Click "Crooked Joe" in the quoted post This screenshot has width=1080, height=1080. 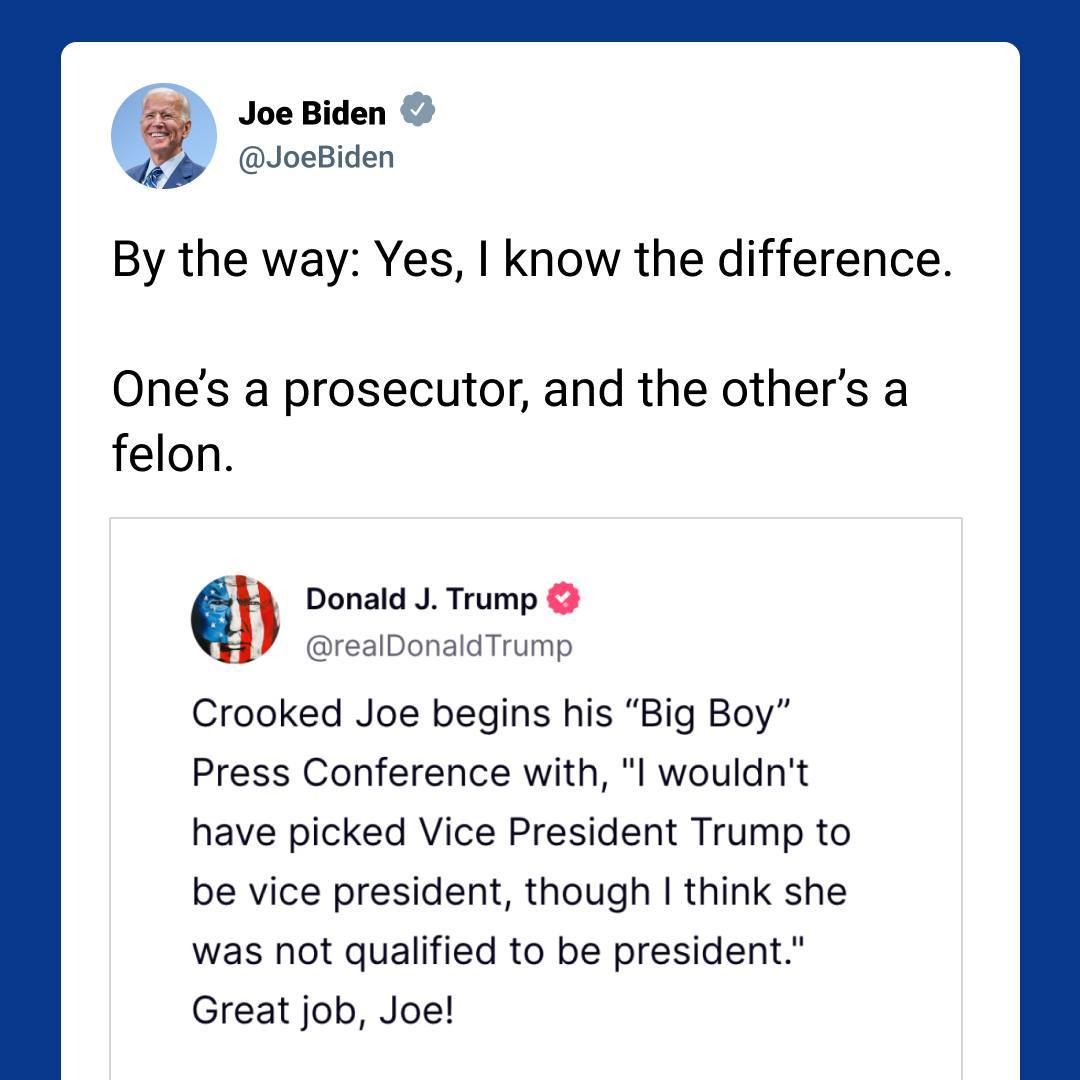pos(288,713)
